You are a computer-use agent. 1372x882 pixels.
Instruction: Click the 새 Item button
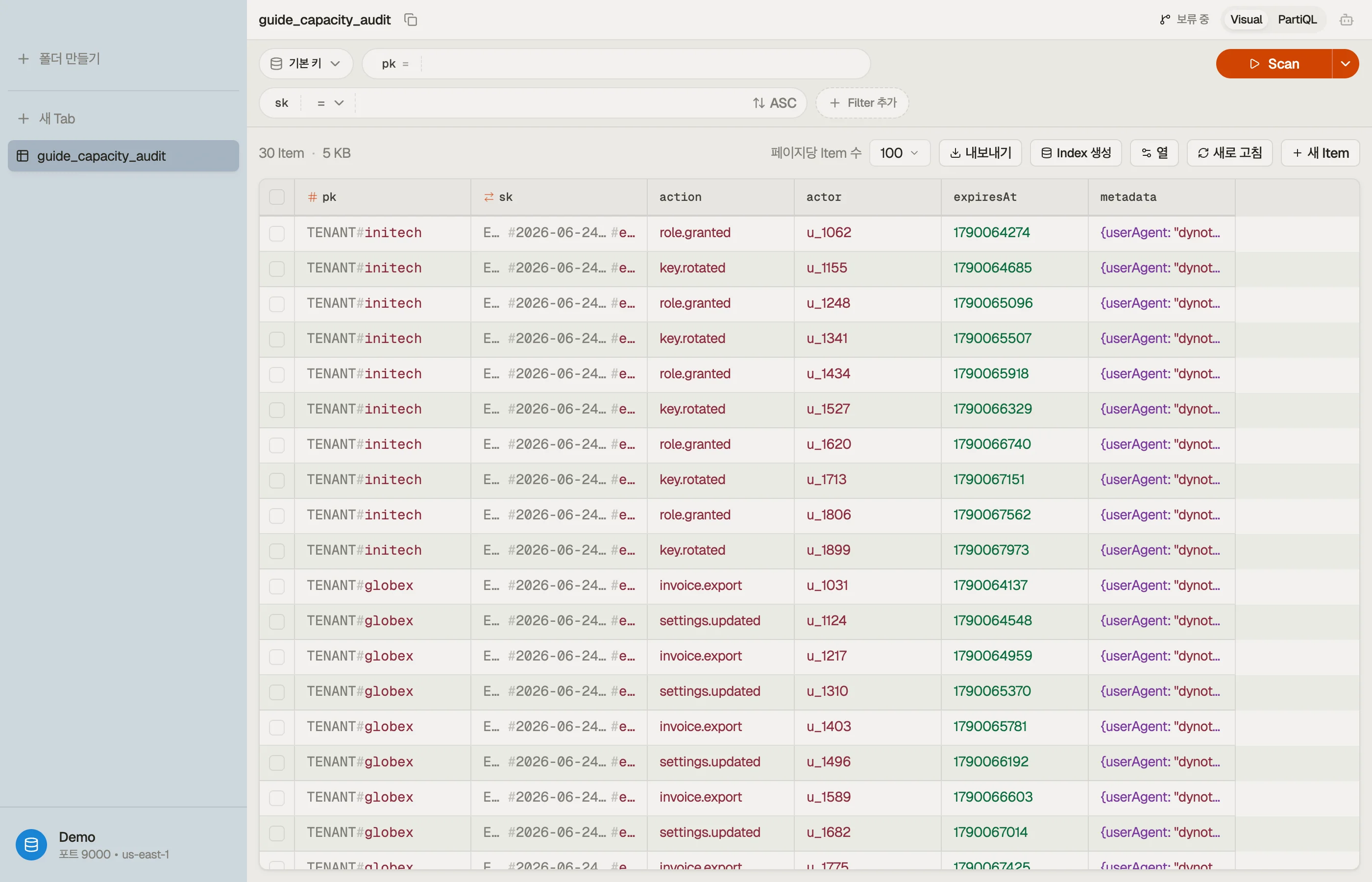click(1320, 153)
